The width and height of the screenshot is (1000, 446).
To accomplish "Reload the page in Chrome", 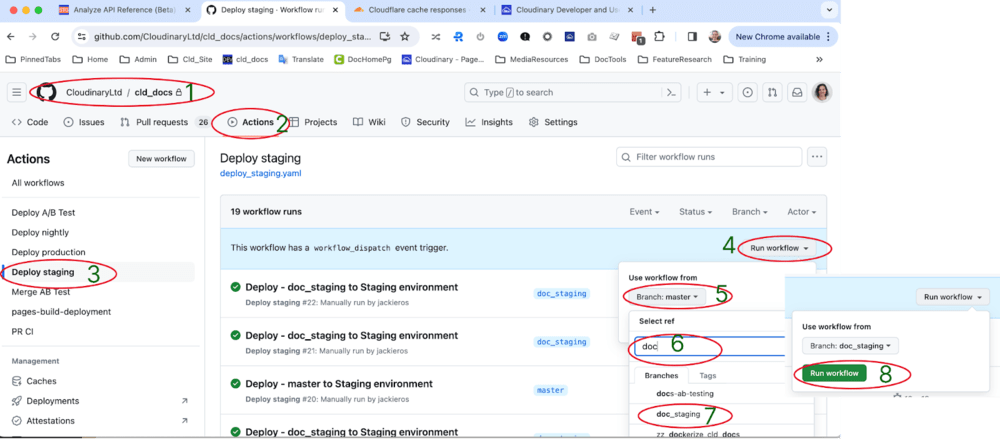I will (x=55, y=37).
